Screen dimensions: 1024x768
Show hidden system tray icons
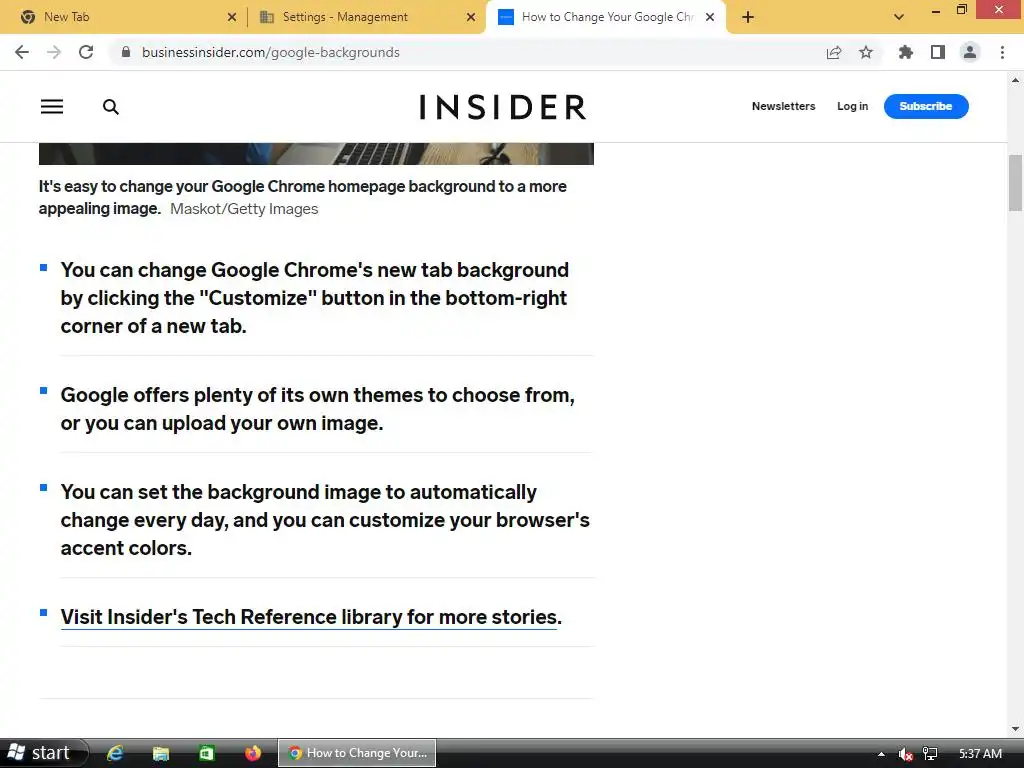881,754
